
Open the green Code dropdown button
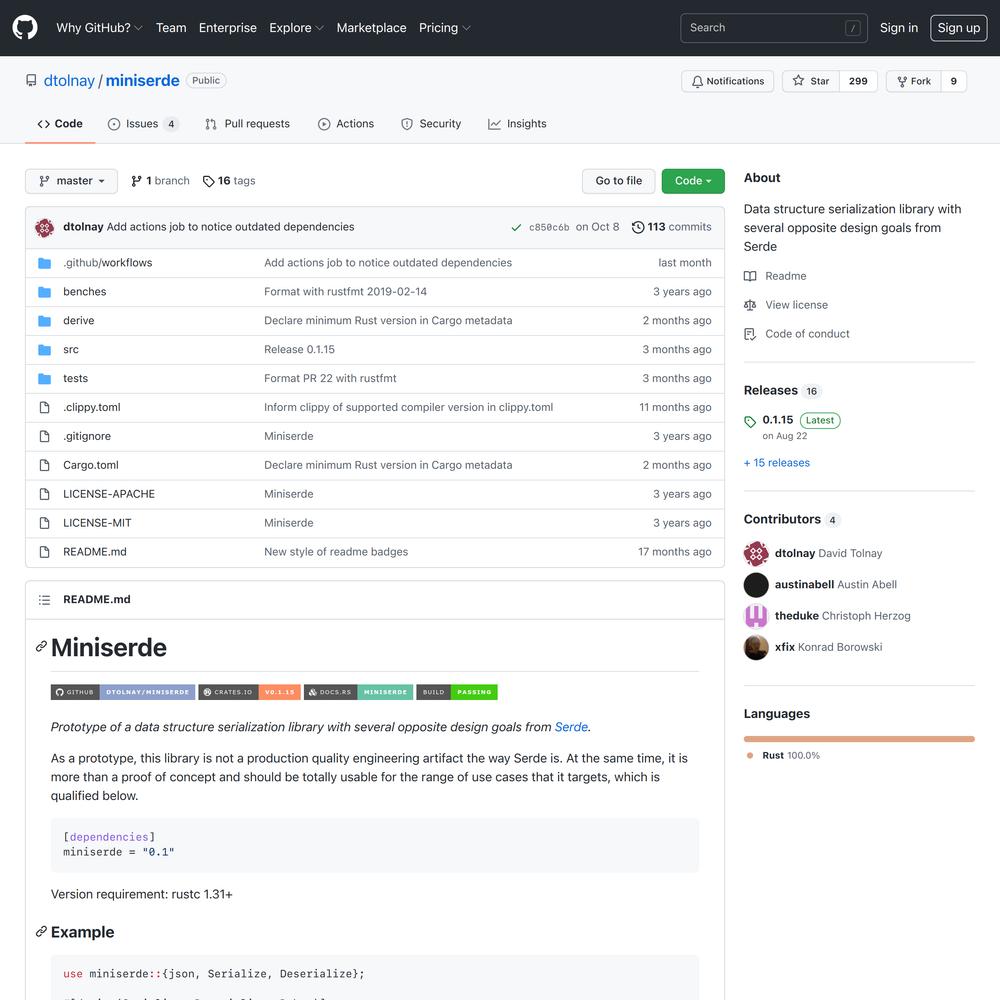(x=693, y=181)
